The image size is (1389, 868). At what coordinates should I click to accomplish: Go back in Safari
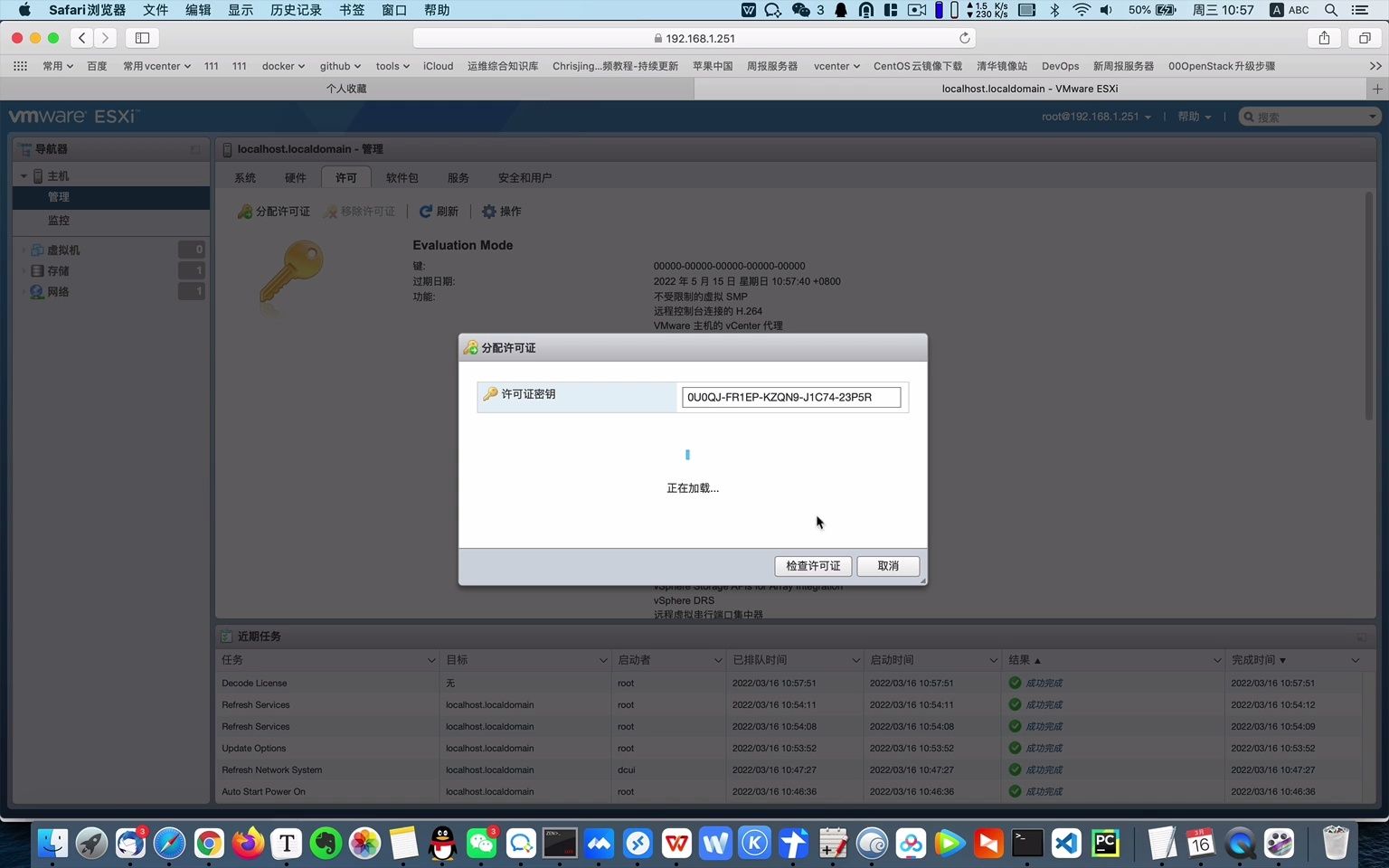click(82, 38)
